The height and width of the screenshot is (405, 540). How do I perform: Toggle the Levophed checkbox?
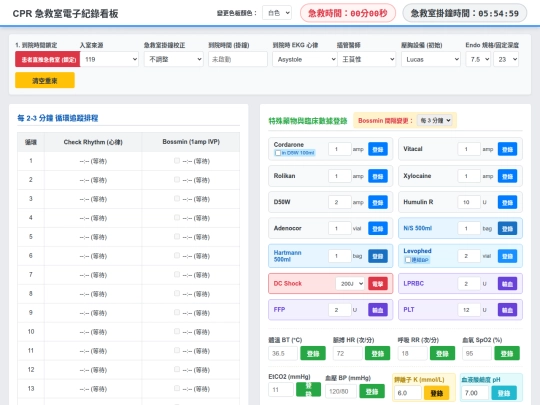click(x=407, y=260)
